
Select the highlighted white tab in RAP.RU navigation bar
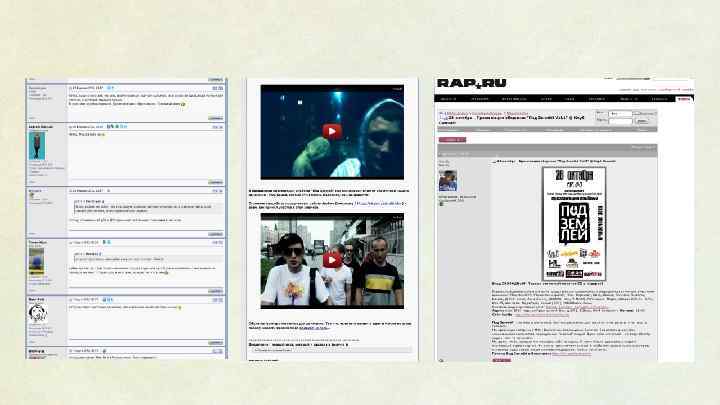click(x=684, y=99)
